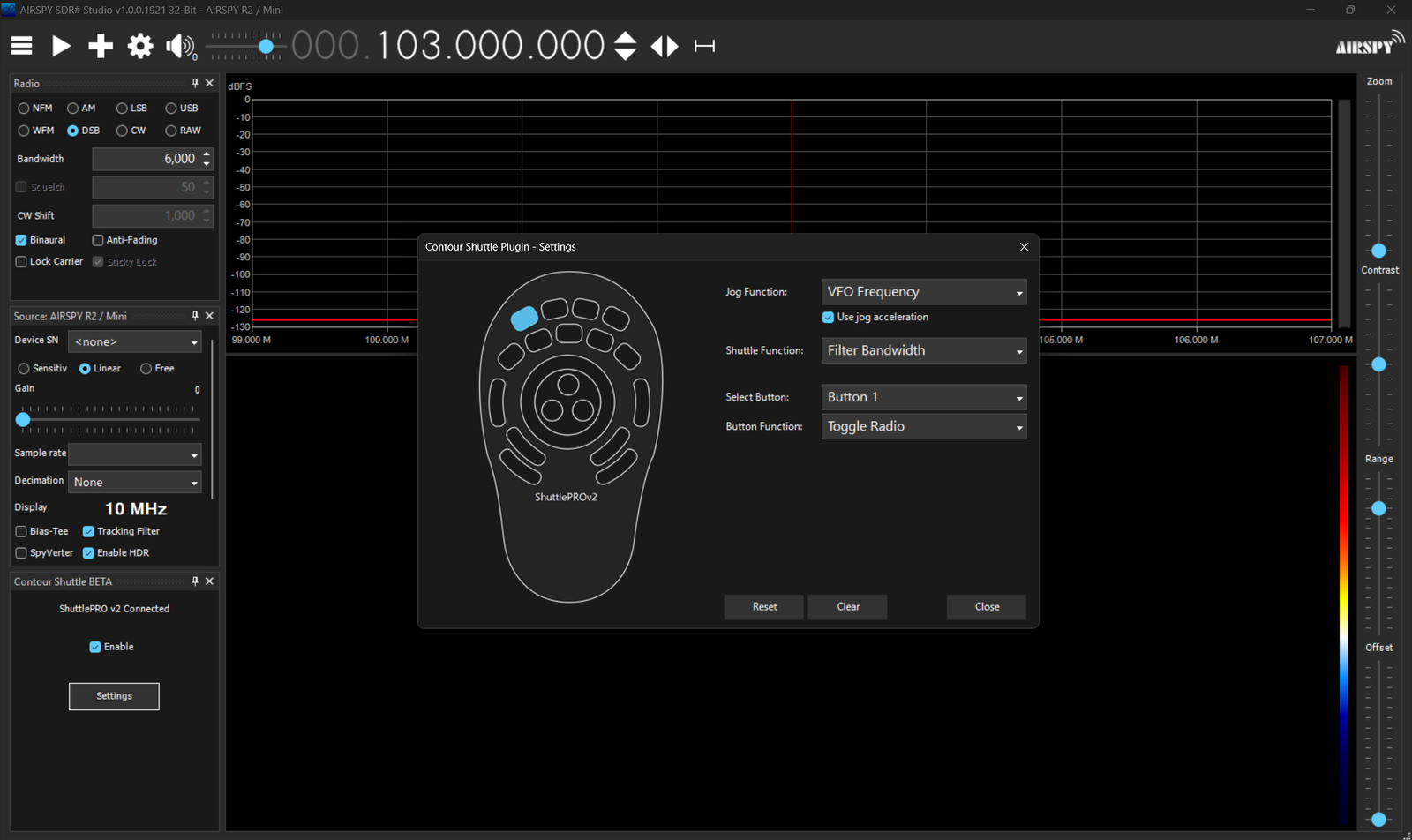Select AM demodulation mode
1412x840 pixels.
[x=81, y=109]
